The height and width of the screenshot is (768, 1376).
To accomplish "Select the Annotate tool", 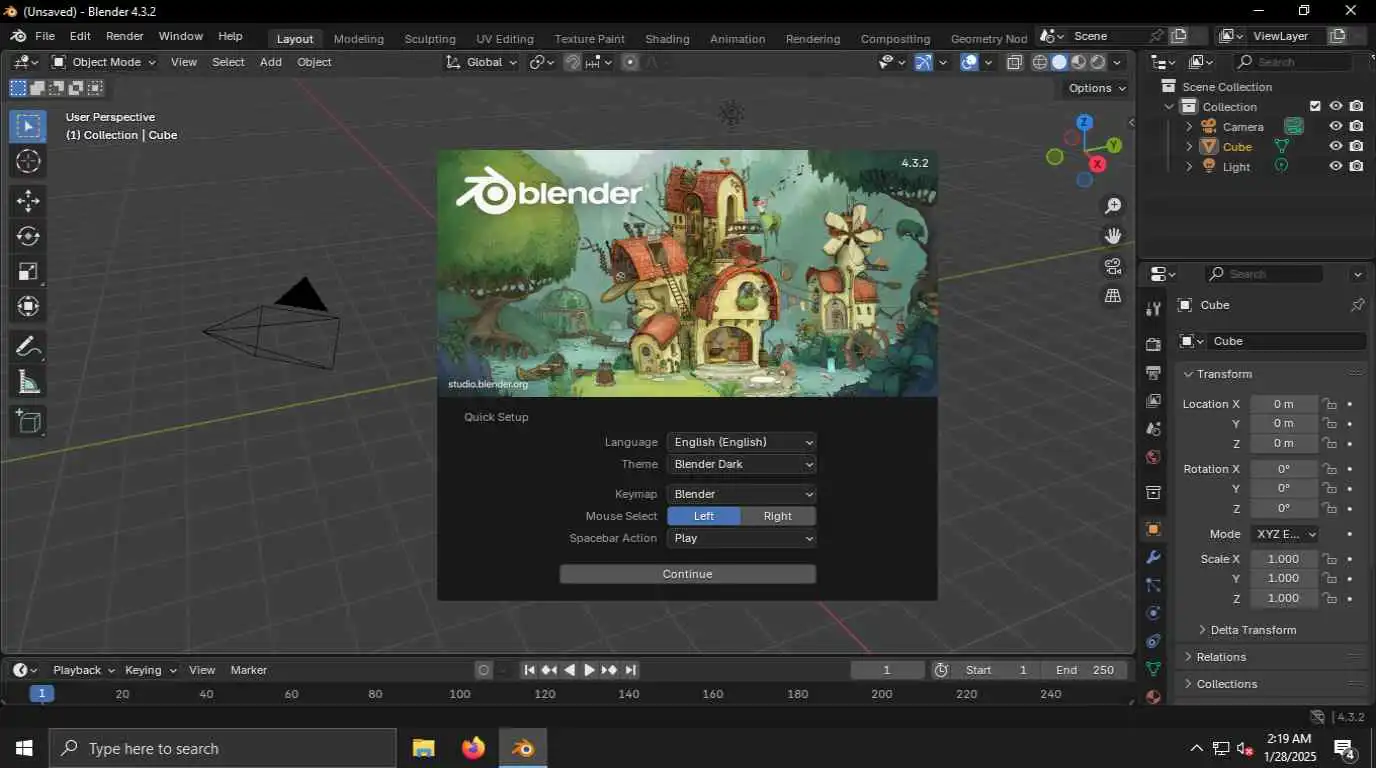I will click(28, 347).
